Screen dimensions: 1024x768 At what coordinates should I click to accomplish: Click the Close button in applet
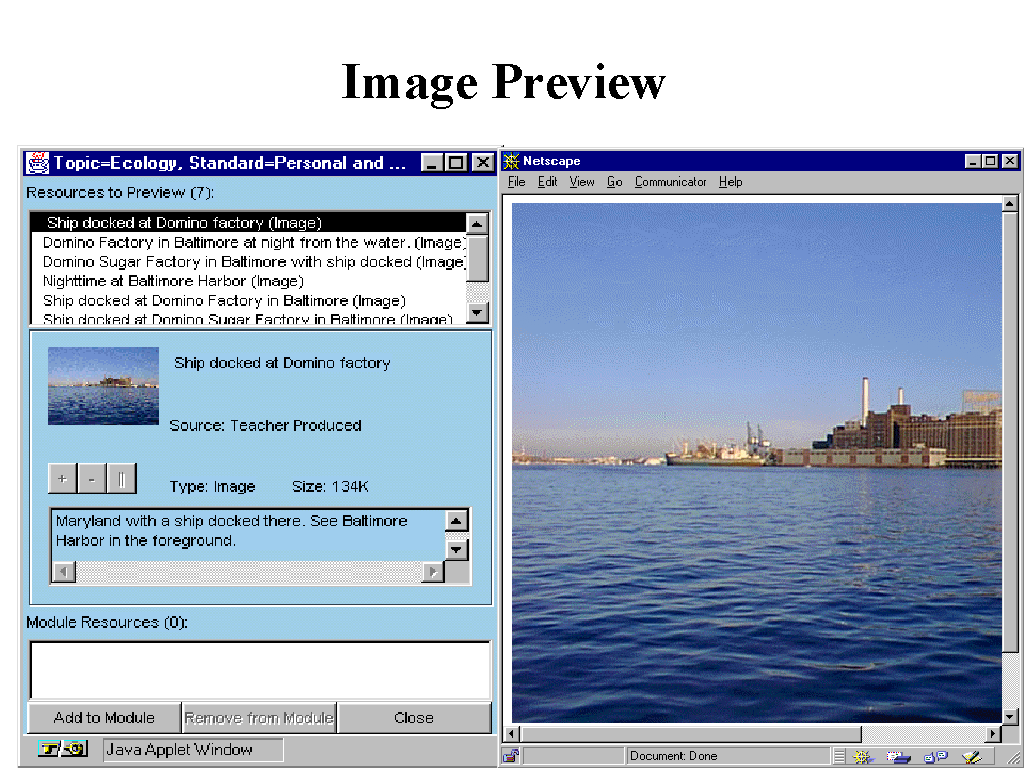[x=413, y=718]
